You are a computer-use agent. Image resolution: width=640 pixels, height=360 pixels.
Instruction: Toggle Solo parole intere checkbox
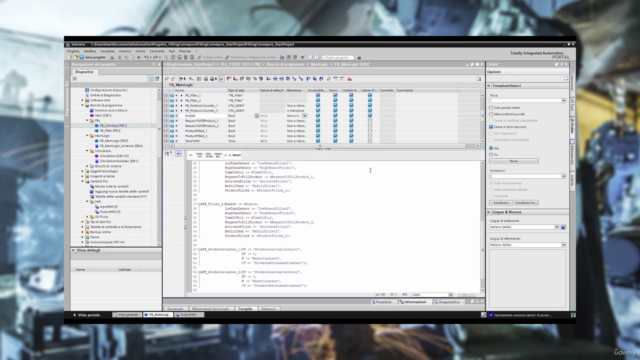[491, 108]
